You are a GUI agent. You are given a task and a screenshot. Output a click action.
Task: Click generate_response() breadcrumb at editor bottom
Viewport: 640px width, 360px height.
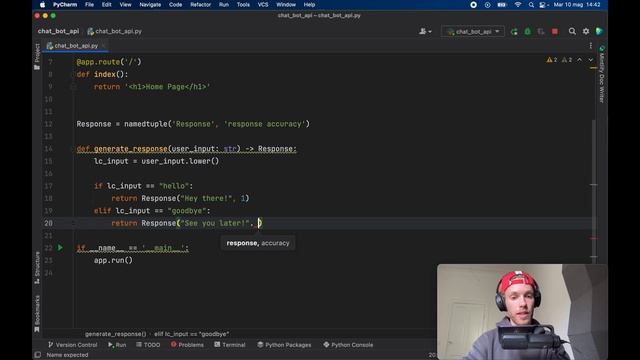tap(116, 334)
